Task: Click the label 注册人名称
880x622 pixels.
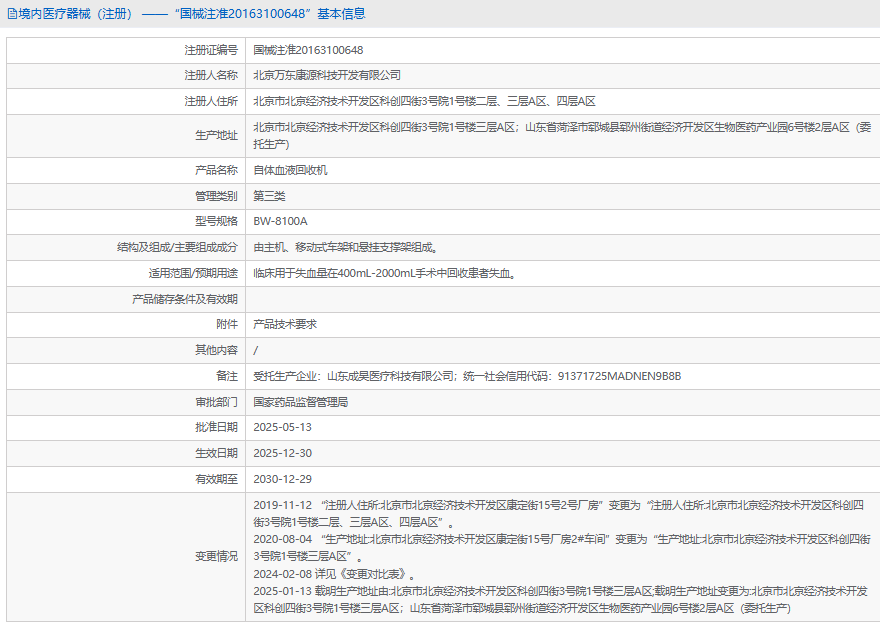Action: [x=211, y=75]
